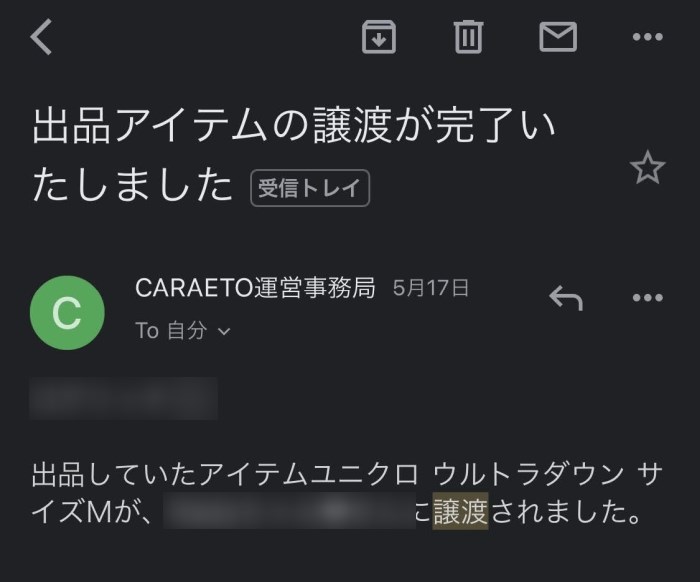700x582 pixels.
Task: Tap sender name CARAETO運営事務局
Action: click(x=255, y=288)
